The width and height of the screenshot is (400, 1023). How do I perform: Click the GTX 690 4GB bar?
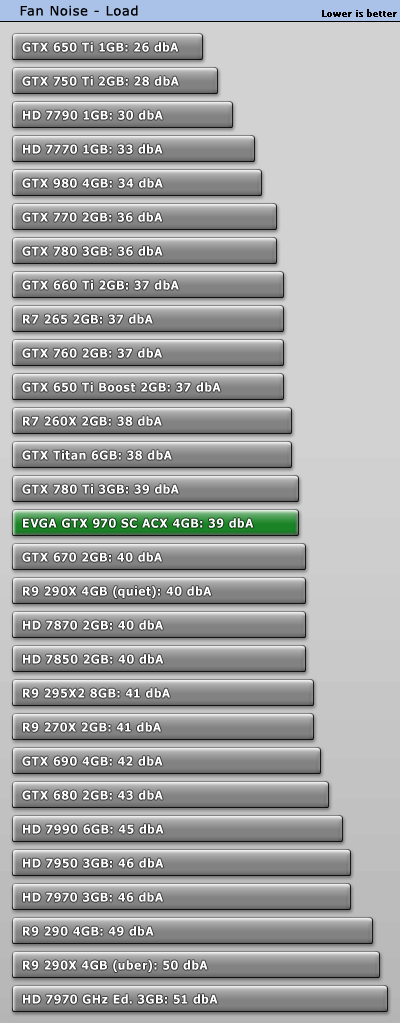coord(166,761)
